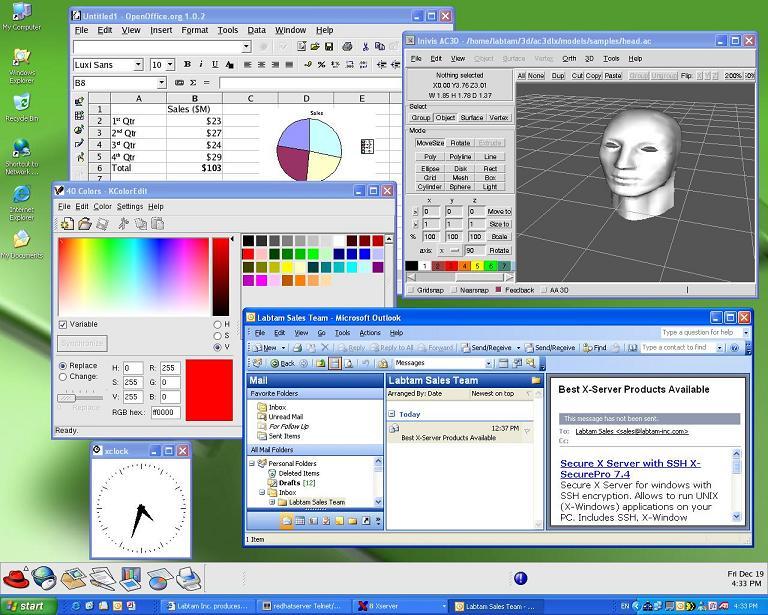This screenshot has height=615, width=768.
Task: Click the Sphere button in AC3D
Action: coord(460,187)
